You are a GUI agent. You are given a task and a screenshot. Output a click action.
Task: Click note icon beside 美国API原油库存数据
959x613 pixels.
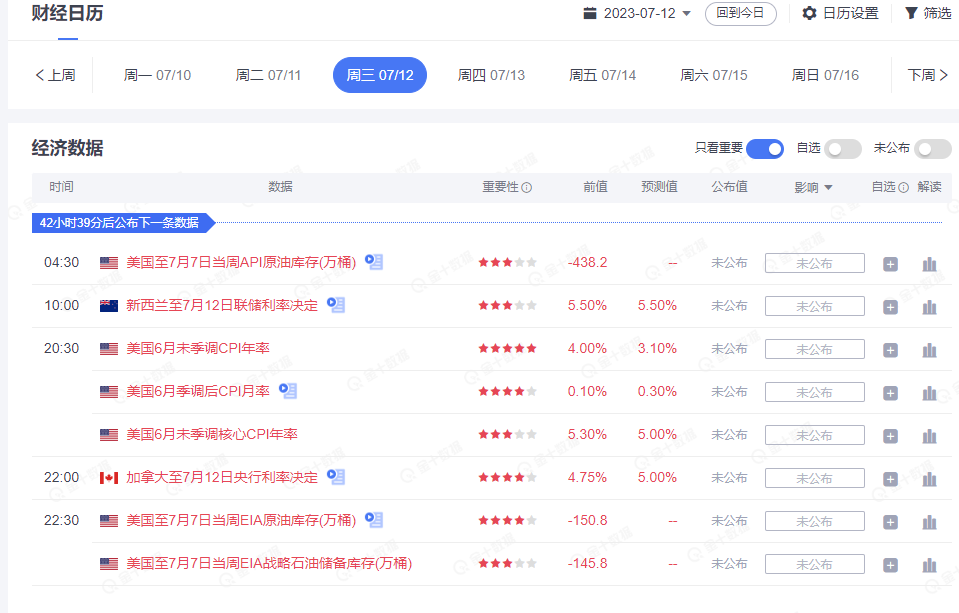click(372, 261)
